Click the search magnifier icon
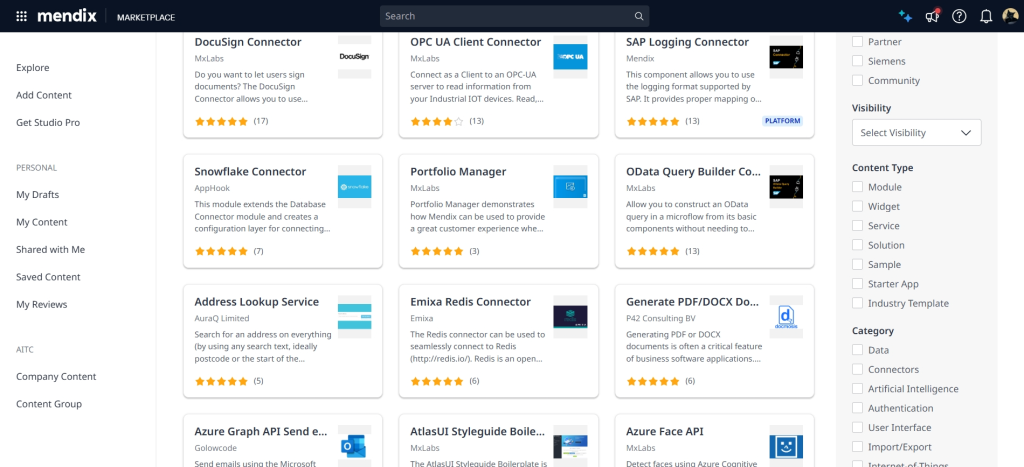Image resolution: width=1024 pixels, height=467 pixels. pyautogui.click(x=639, y=16)
